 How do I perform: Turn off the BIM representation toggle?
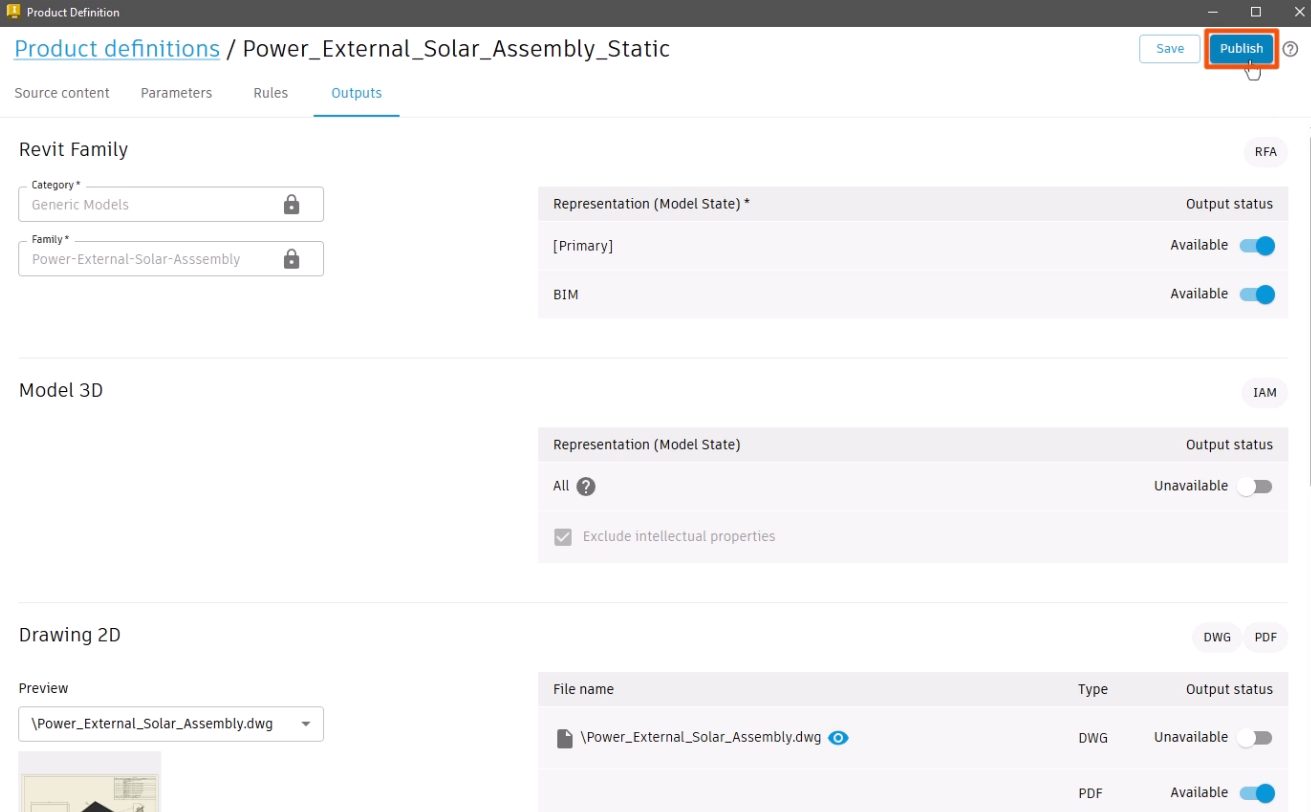(1257, 295)
